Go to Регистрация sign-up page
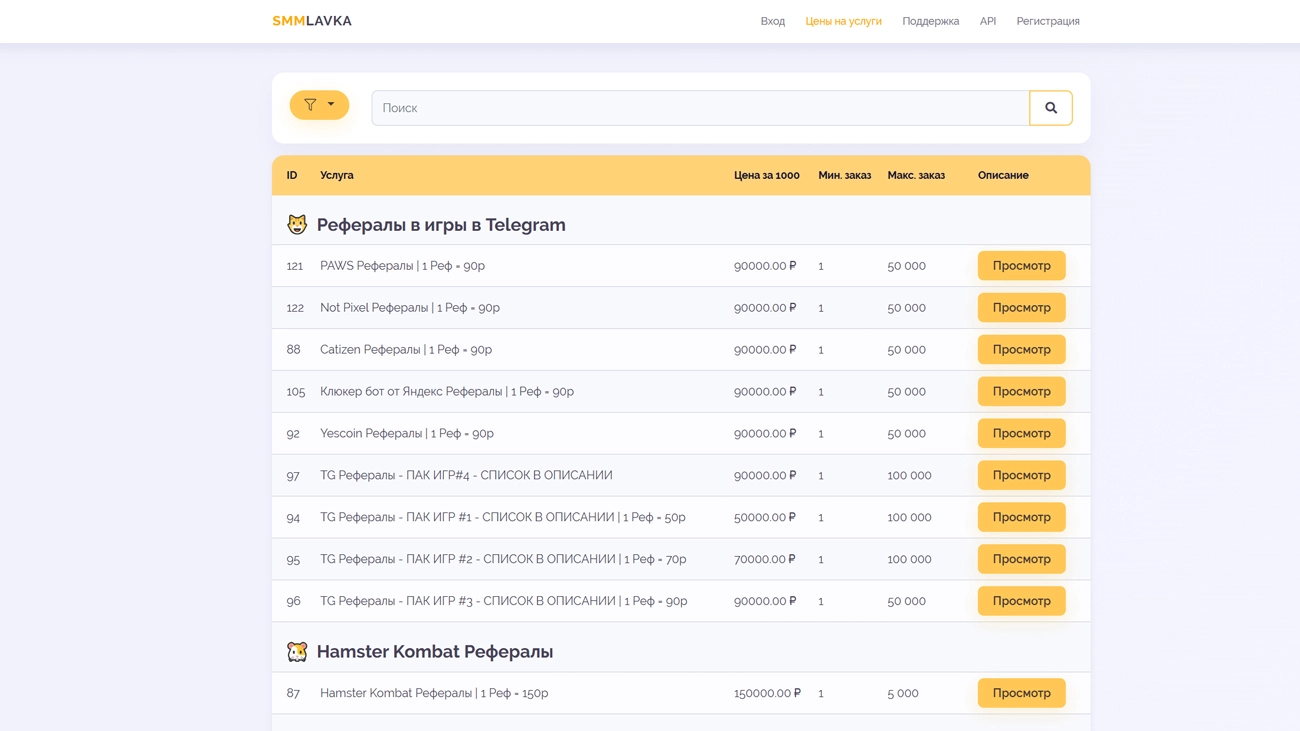 [x=1047, y=21]
